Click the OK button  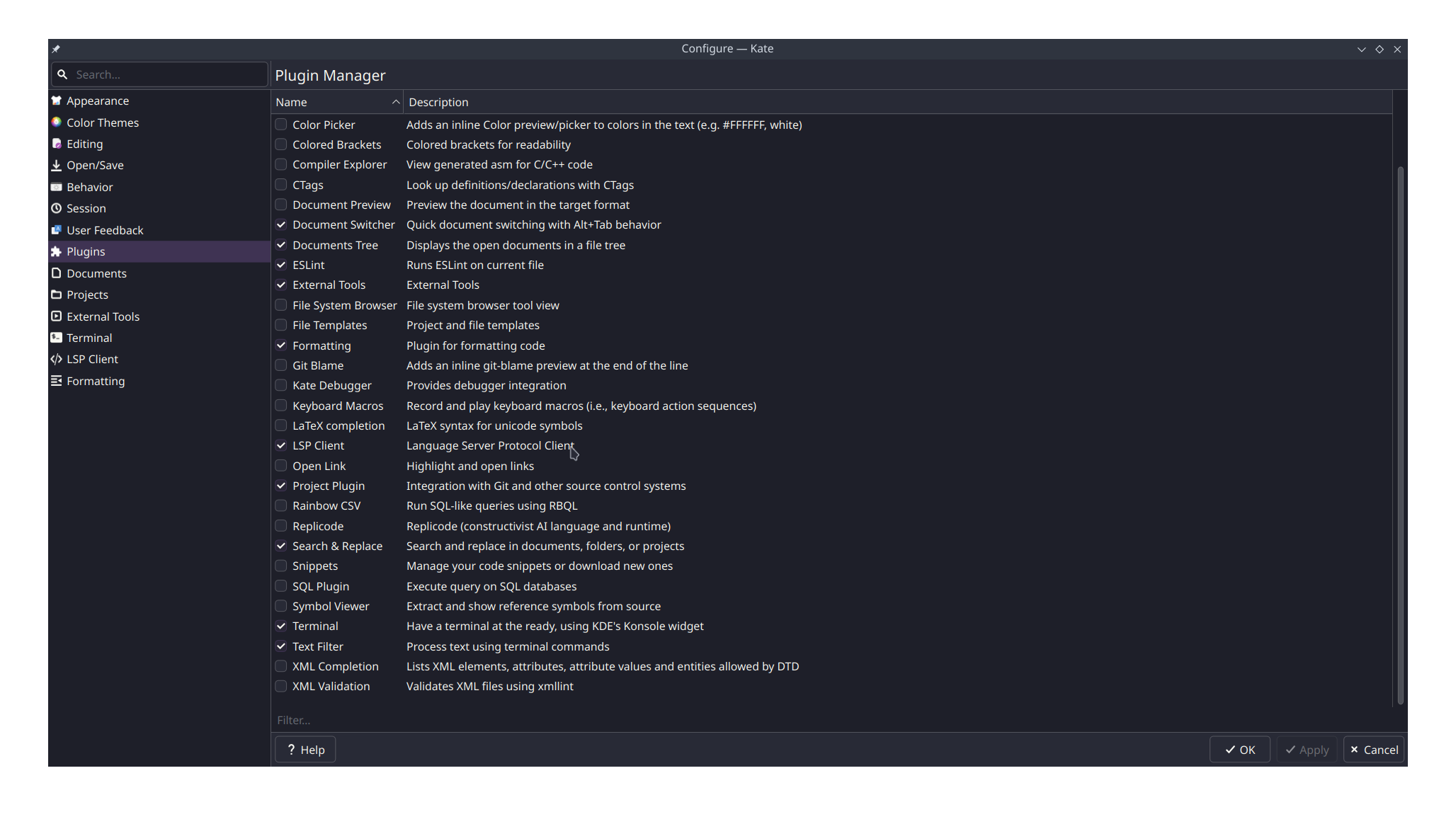[1240, 750]
